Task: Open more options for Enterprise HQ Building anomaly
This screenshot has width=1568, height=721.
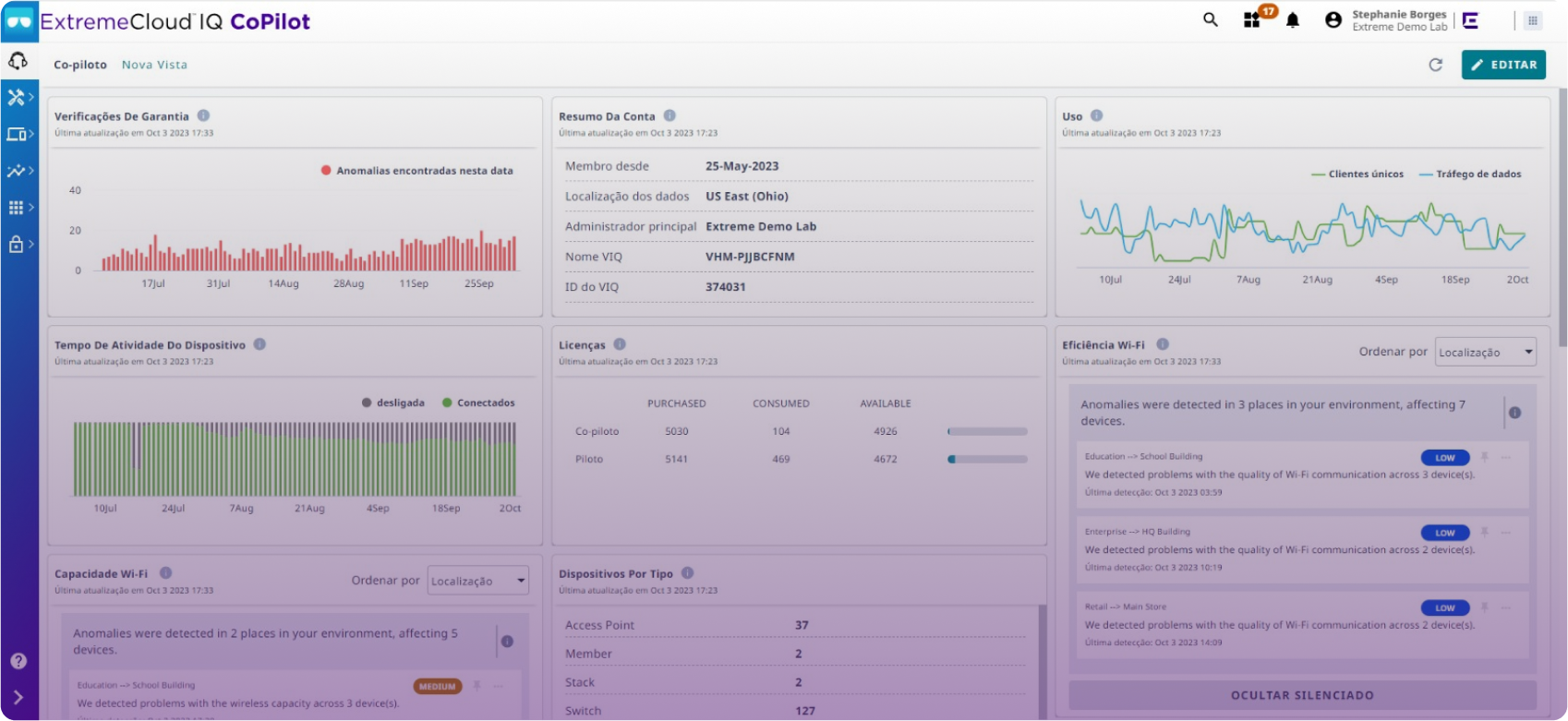Action: 1505,533
